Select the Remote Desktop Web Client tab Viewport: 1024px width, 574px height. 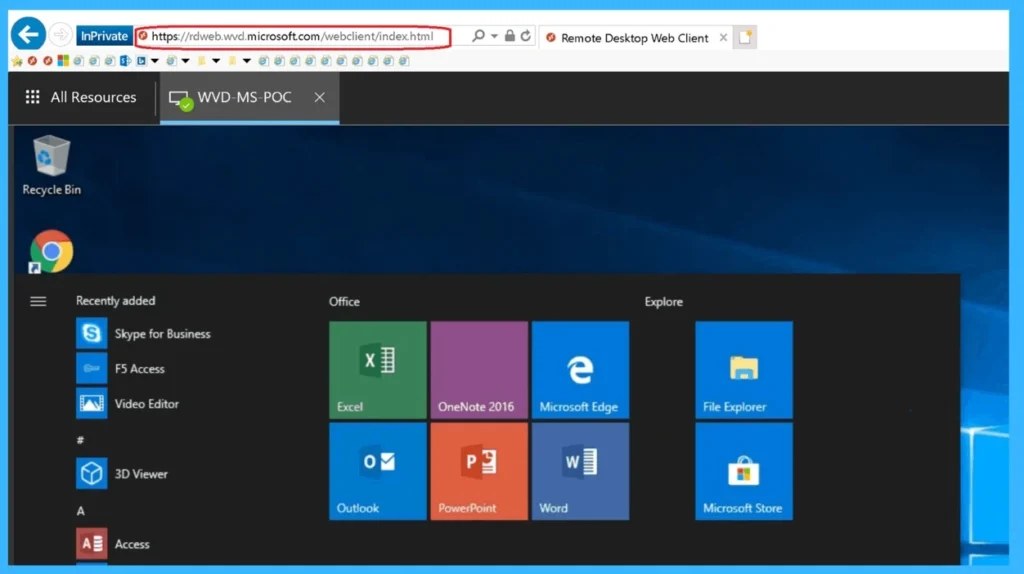(635, 38)
